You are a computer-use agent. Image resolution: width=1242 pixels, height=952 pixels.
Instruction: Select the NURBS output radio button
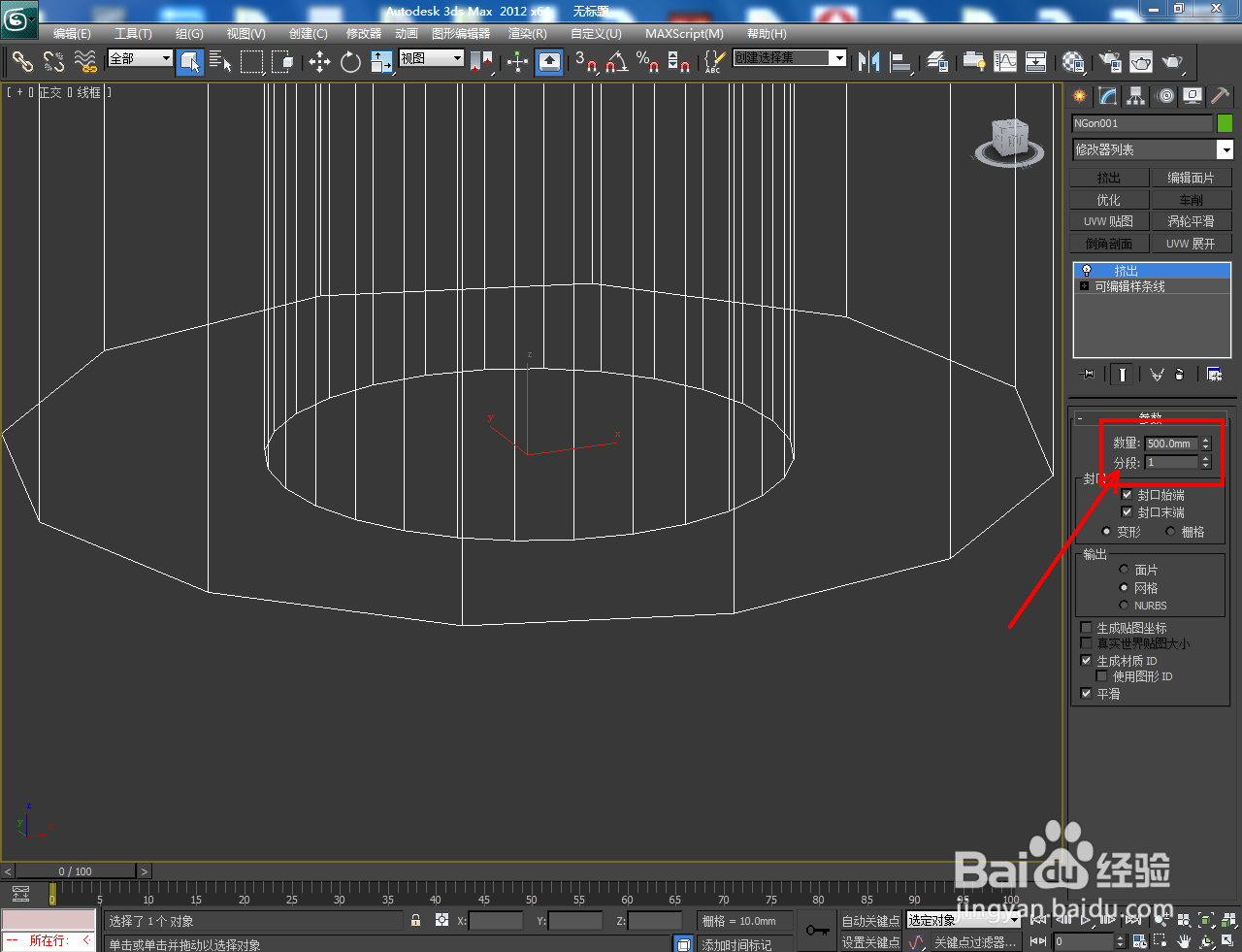1125,605
